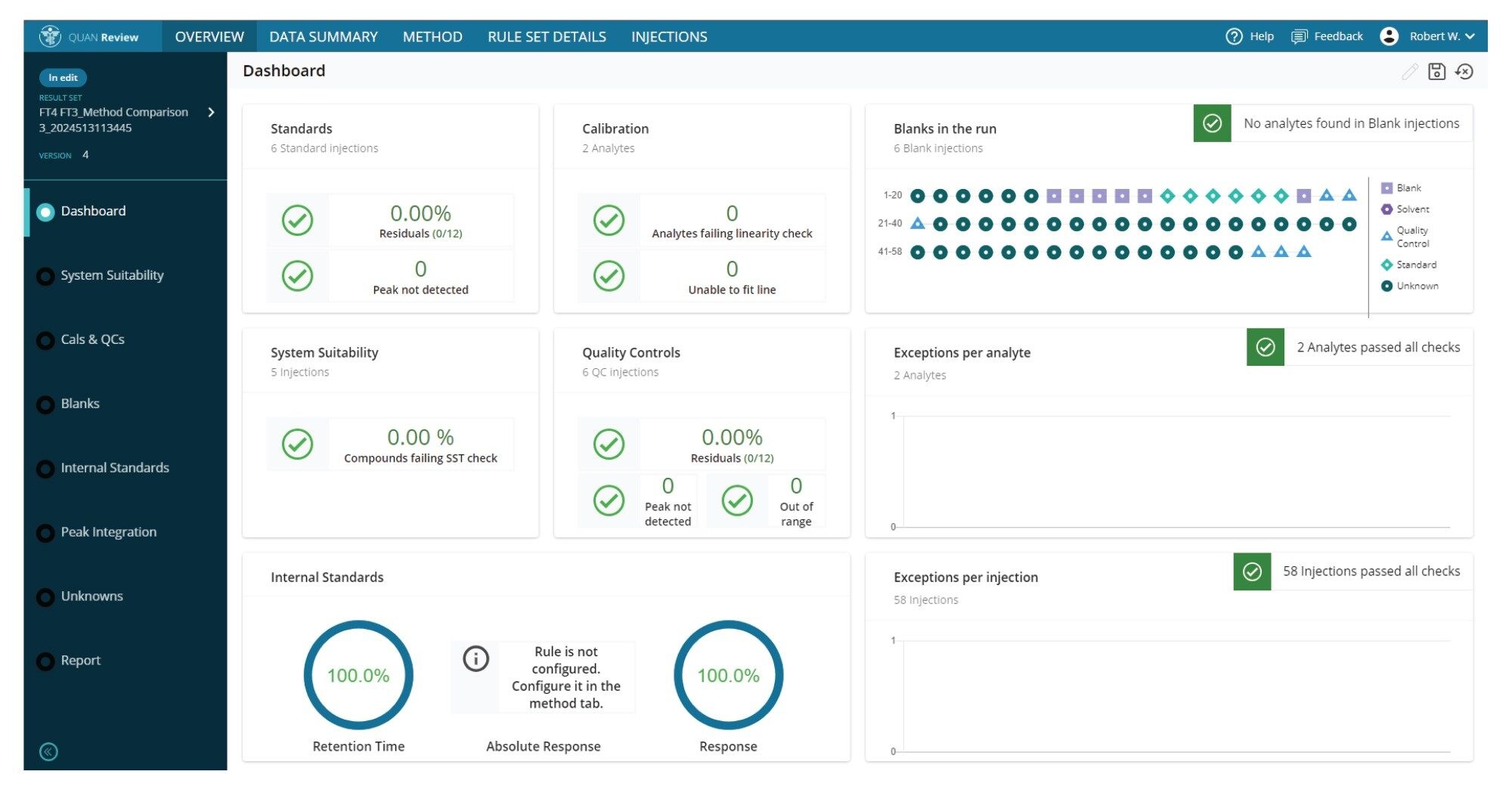Click the 58 Injections passed green check badge

[1252, 571]
